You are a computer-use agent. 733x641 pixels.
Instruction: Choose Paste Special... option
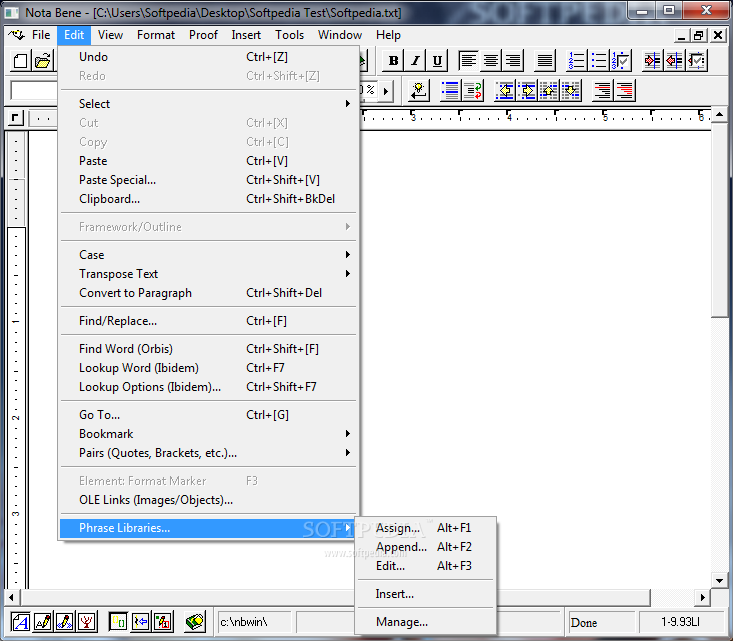click(x=208, y=180)
